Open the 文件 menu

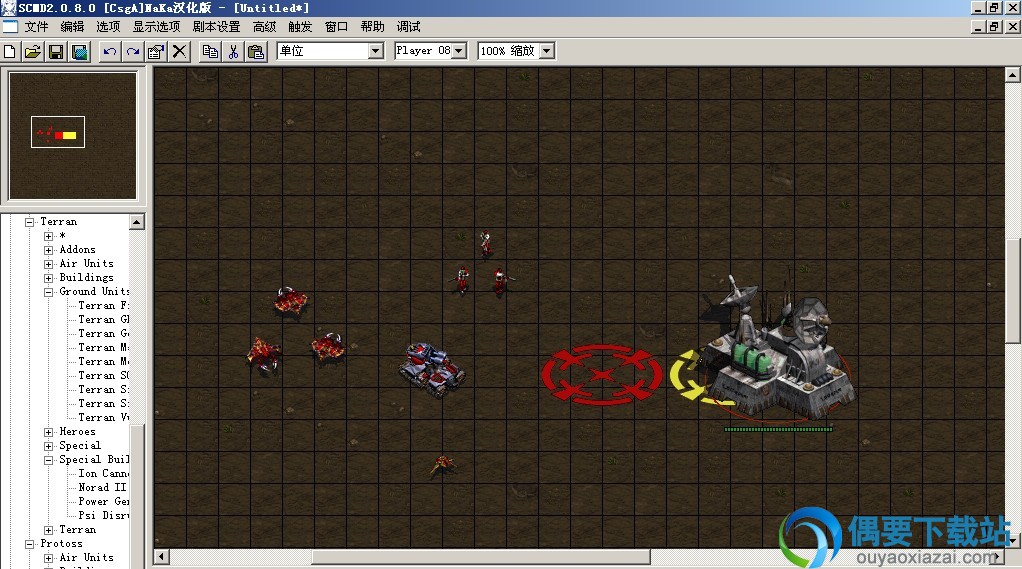tap(36, 27)
